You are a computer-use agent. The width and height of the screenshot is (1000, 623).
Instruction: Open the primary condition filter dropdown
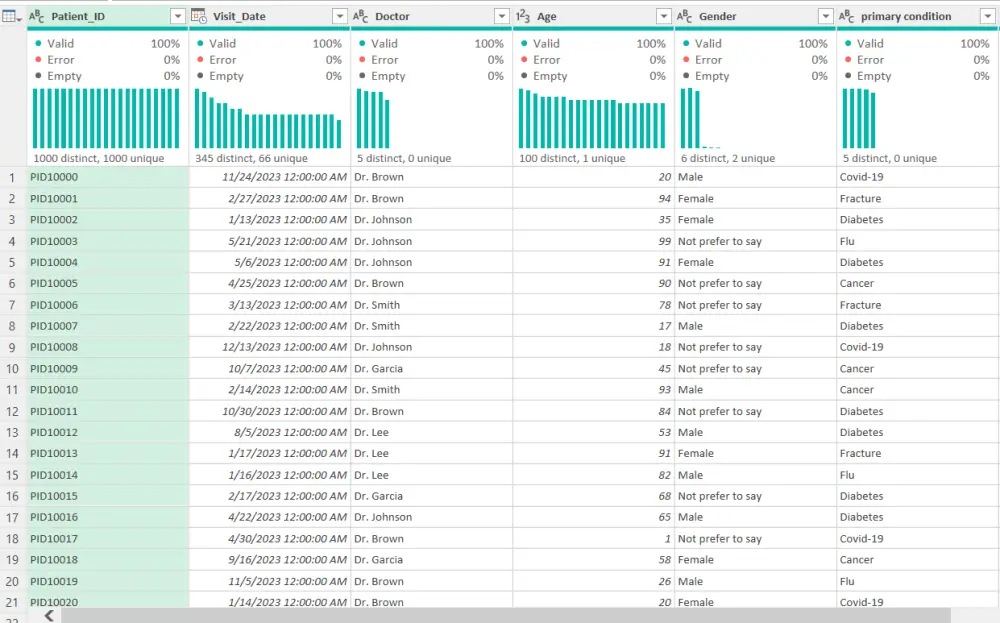(x=988, y=16)
